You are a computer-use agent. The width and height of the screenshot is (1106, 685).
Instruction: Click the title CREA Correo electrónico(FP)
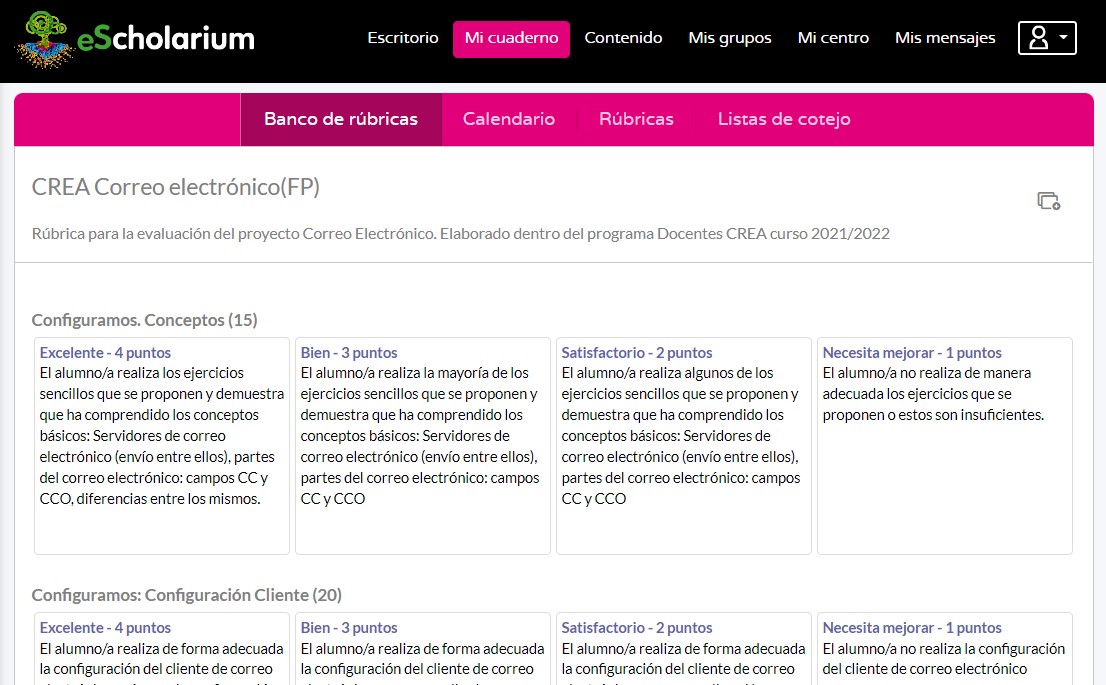176,187
